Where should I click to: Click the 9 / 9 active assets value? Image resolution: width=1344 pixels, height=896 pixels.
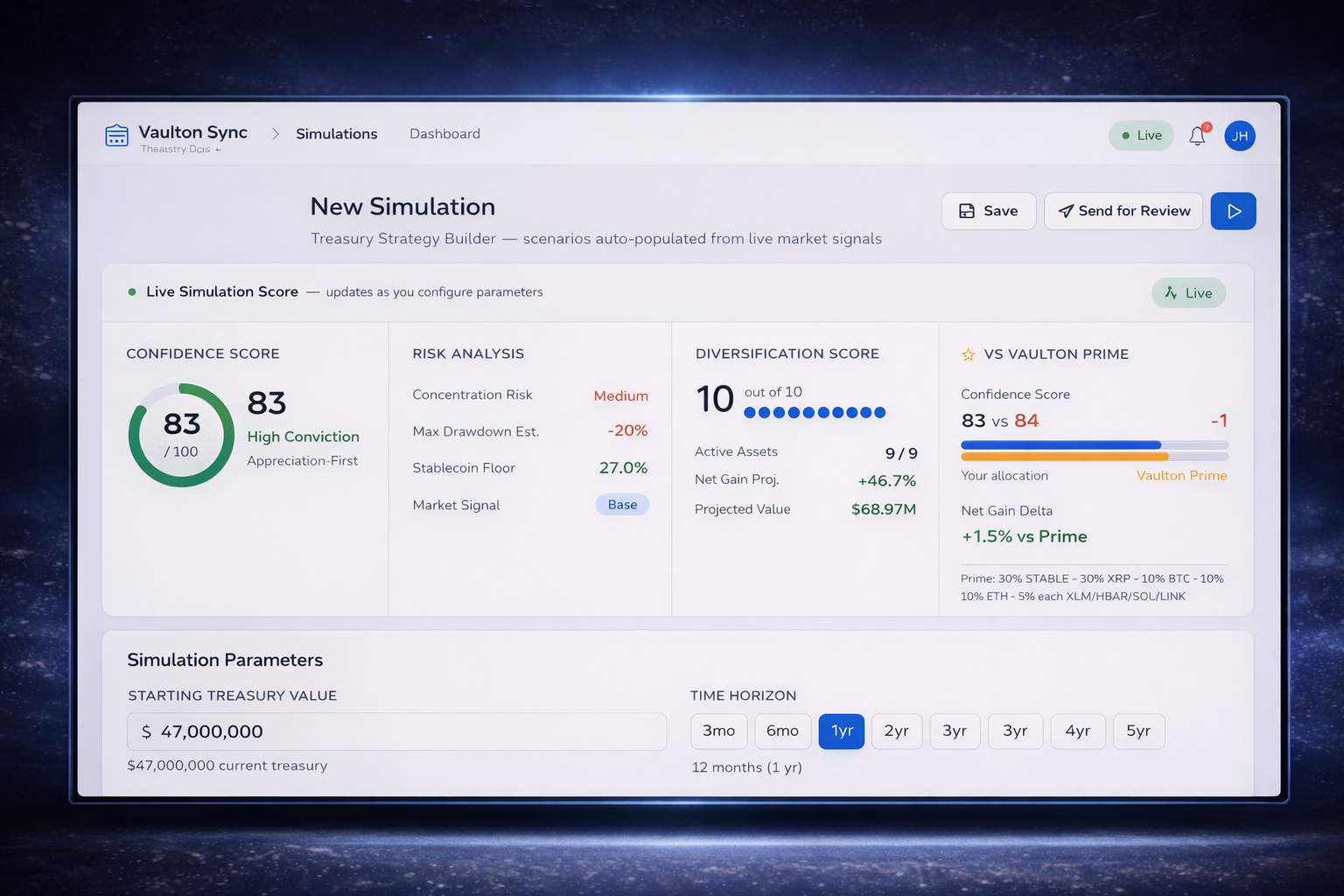tap(901, 453)
